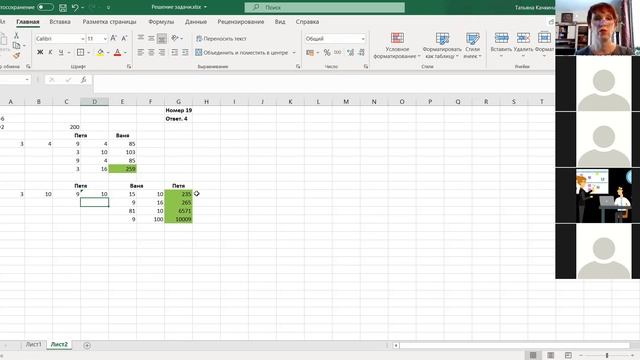Toggle Underline Ч formatting

pos(61,52)
